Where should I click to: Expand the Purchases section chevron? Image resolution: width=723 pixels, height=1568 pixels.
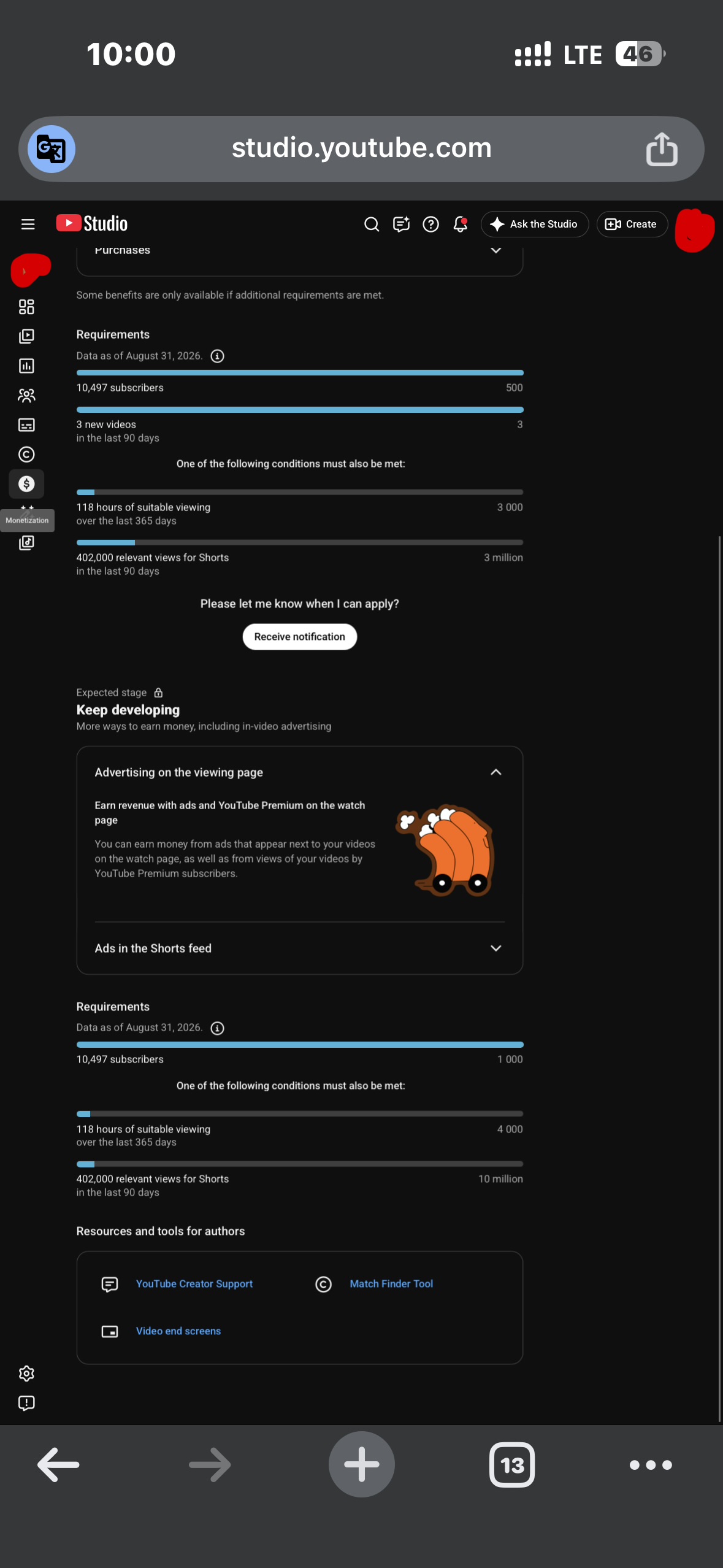pyautogui.click(x=496, y=250)
